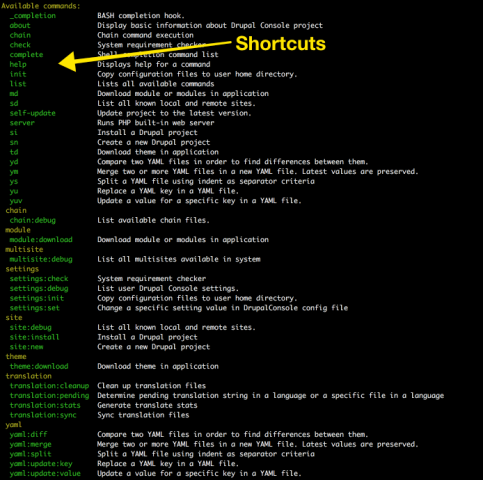This screenshot has width=483, height=480.
Task: Select the 'yaml:merge' command
Action: 31,444
